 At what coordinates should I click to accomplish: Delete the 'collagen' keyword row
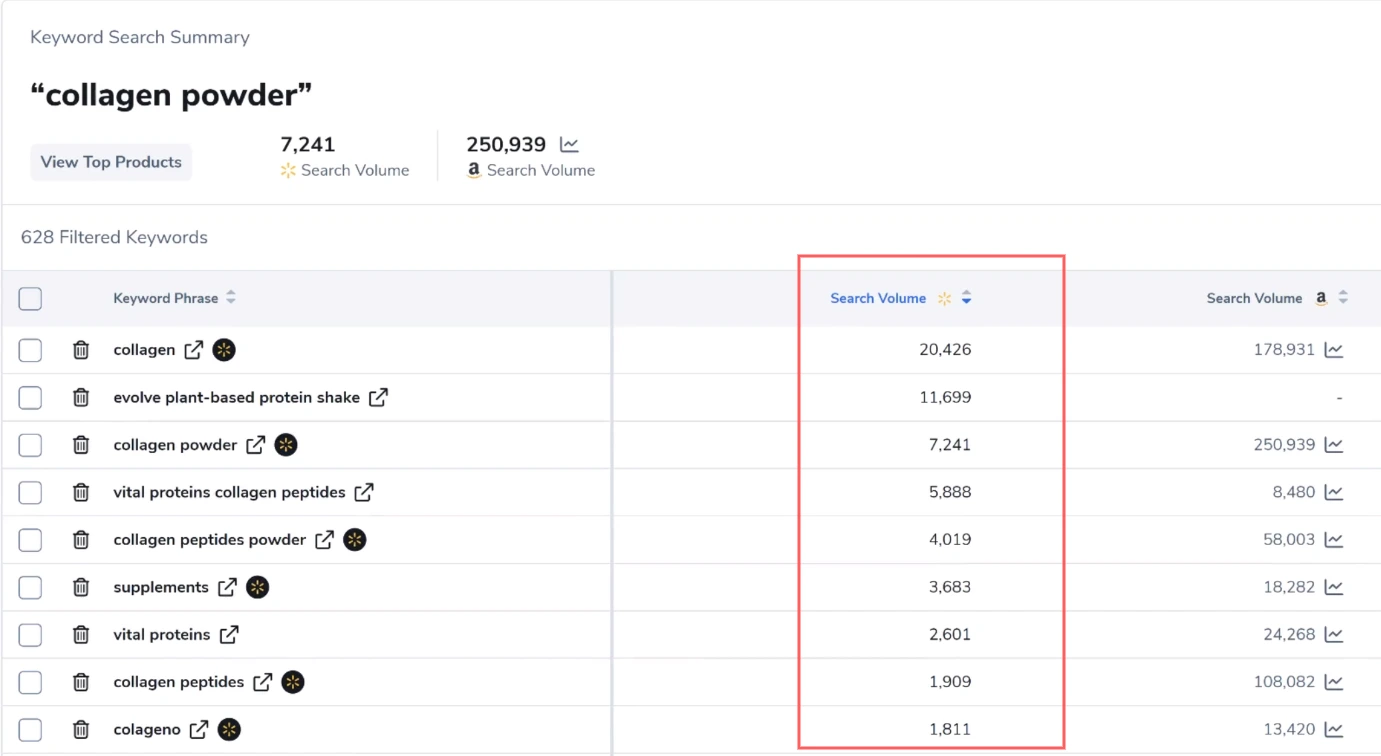81,350
